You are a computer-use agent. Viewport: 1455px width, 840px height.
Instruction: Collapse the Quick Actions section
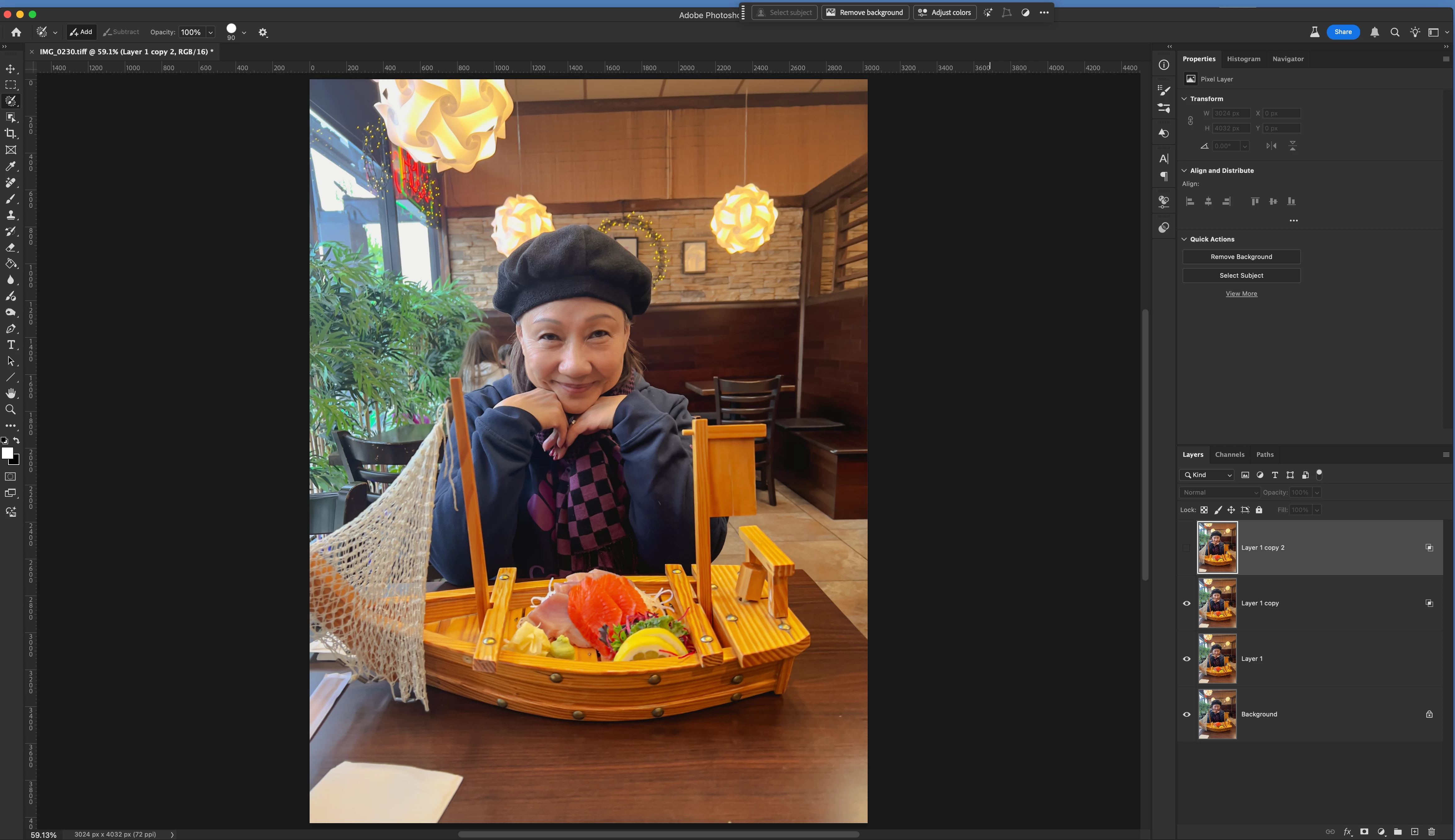point(1184,239)
